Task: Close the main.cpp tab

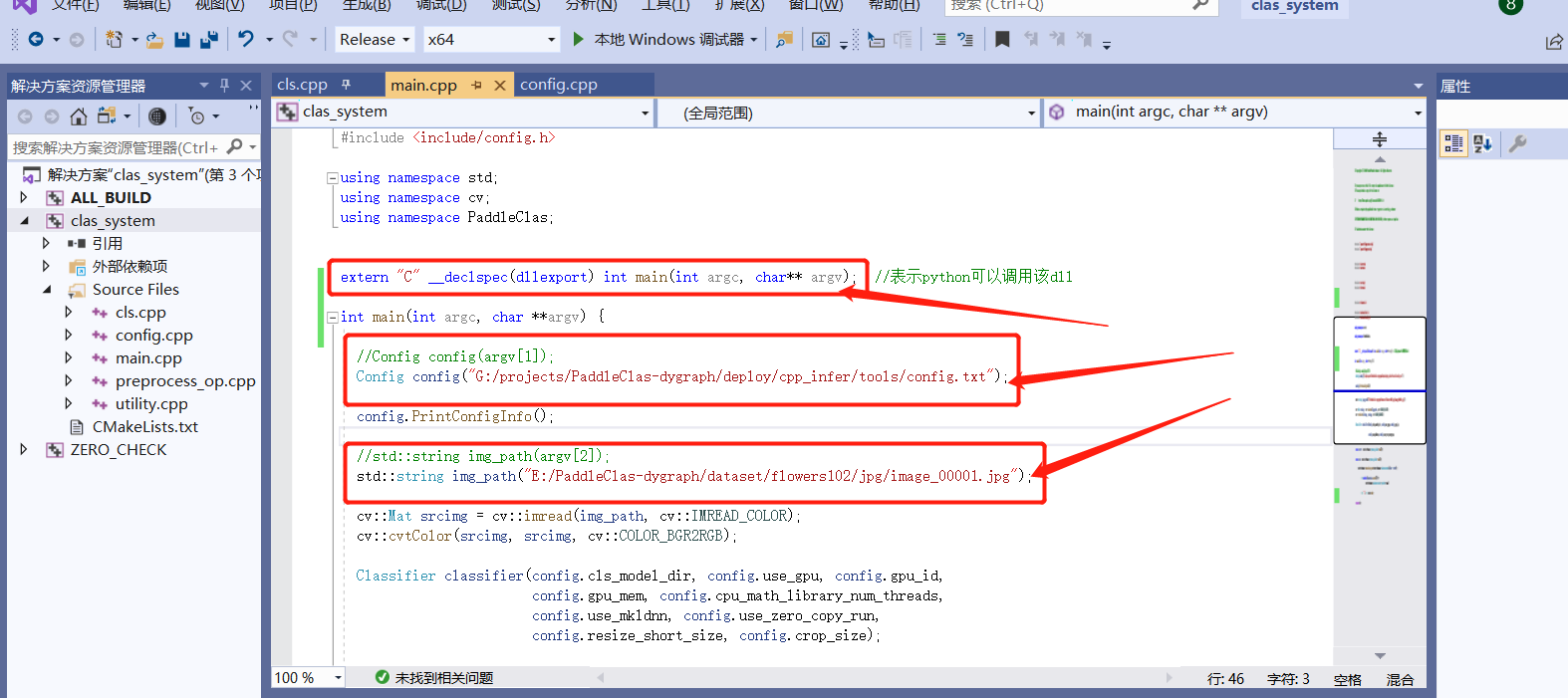Action: click(500, 86)
